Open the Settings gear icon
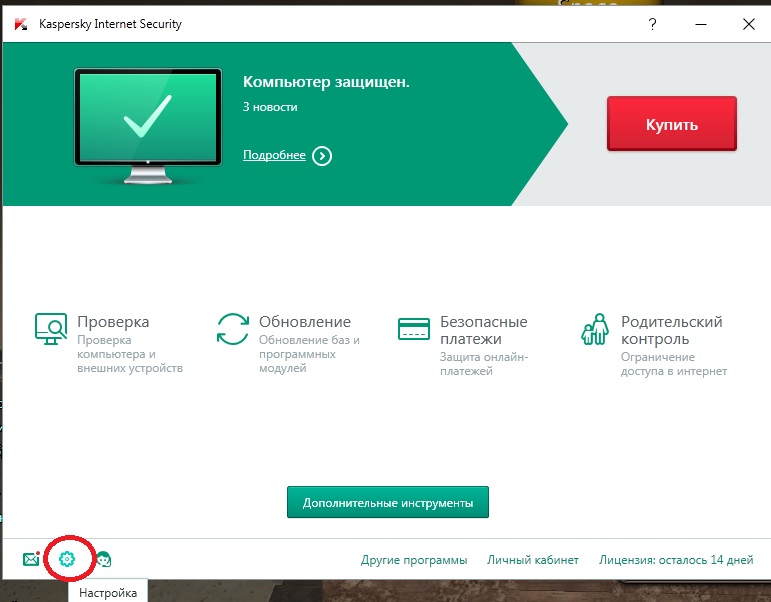This screenshot has height=602, width=771. point(67,559)
